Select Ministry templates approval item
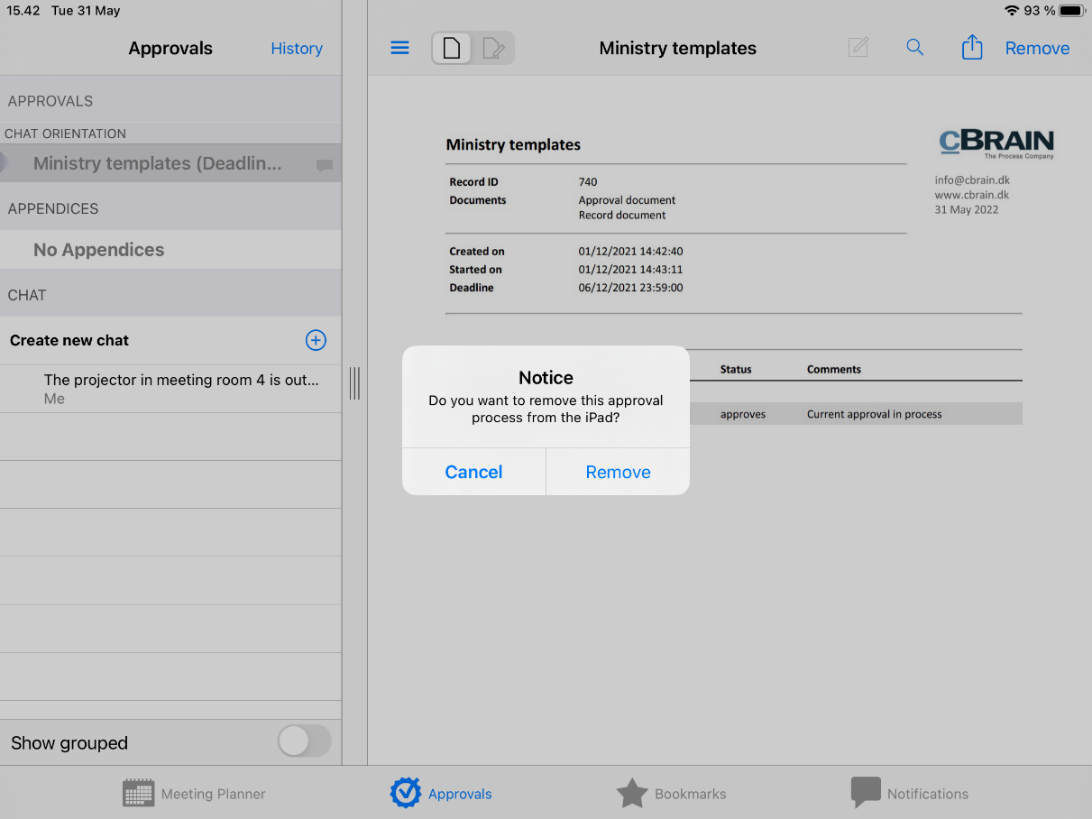The height and width of the screenshot is (819, 1092). (157, 164)
